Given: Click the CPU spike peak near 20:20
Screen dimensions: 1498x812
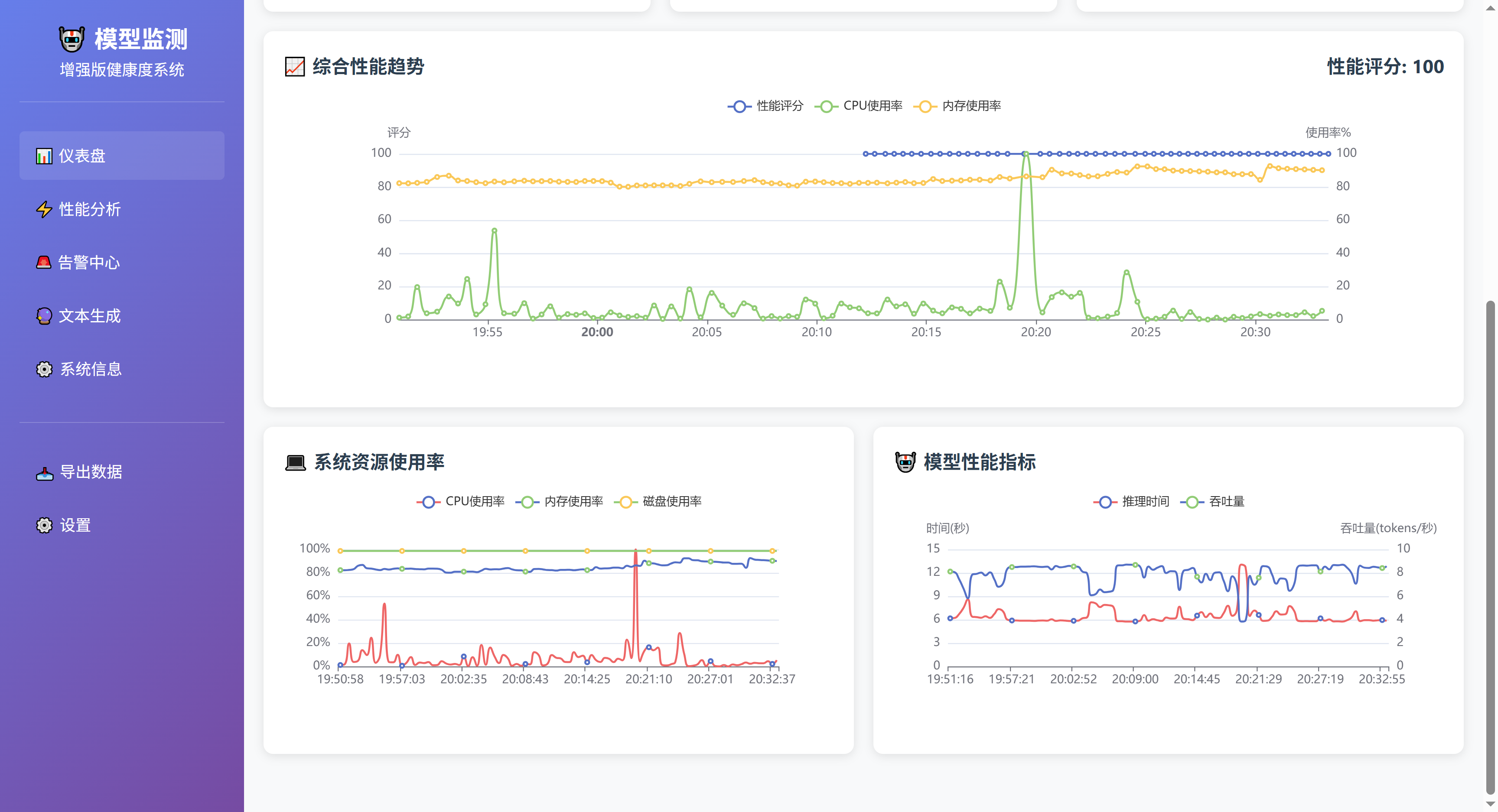Looking at the screenshot, I should [1026, 155].
